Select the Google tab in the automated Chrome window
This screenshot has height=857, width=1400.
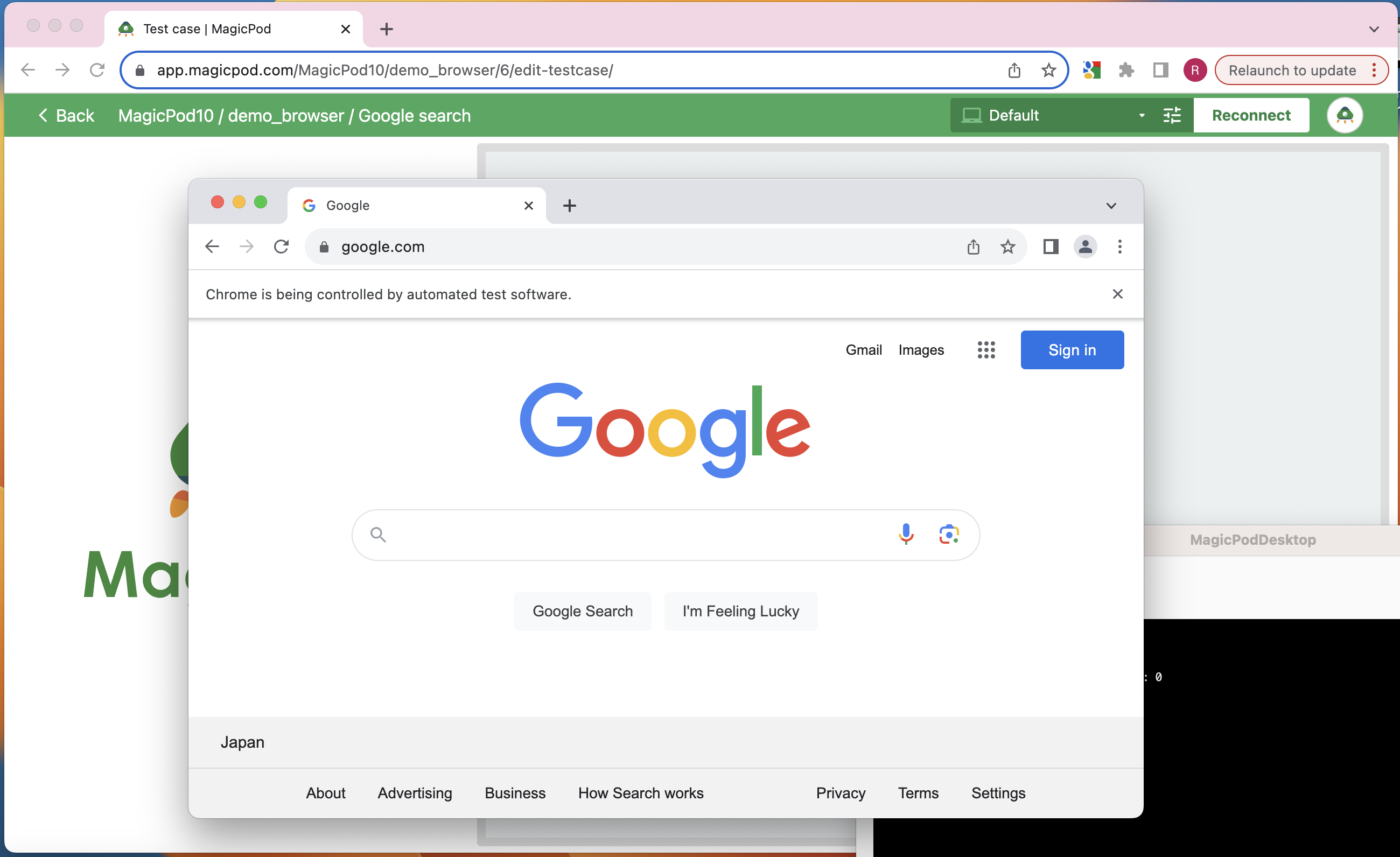point(416,205)
